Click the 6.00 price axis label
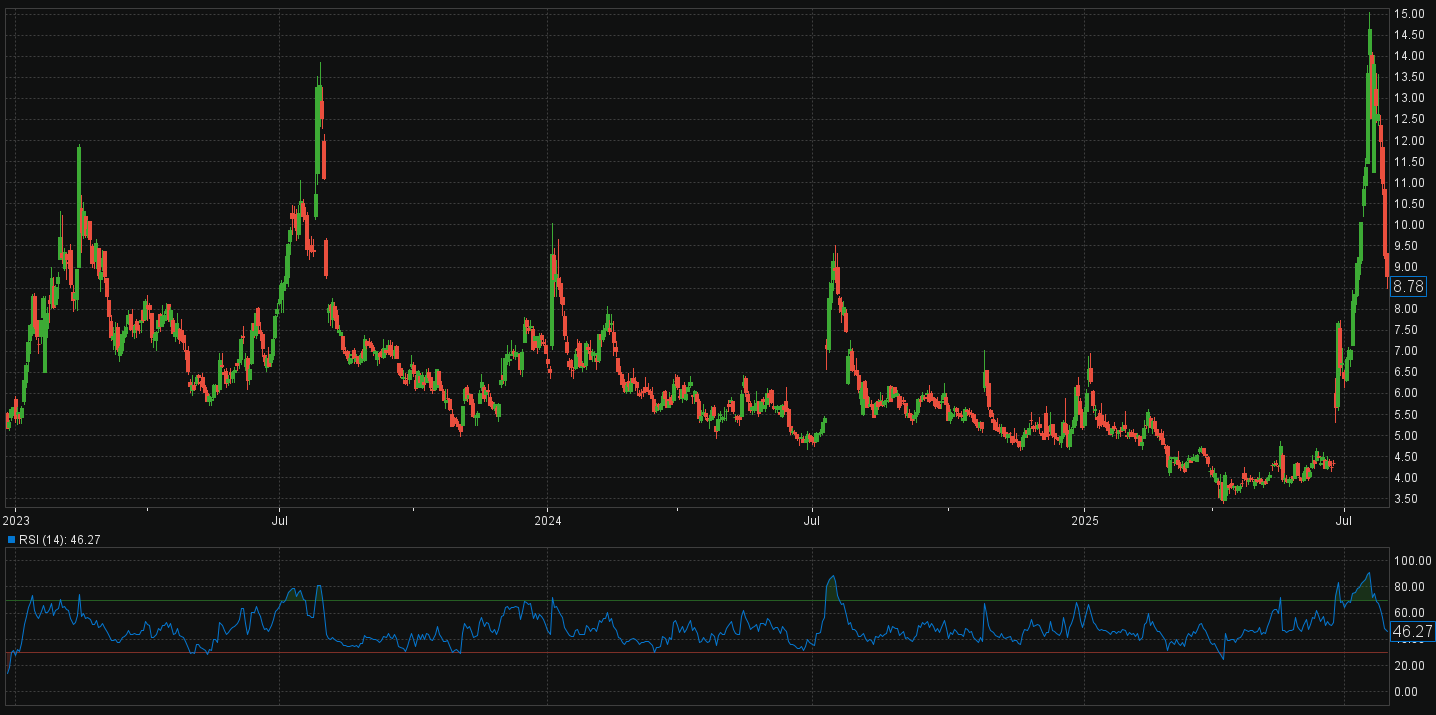The height and width of the screenshot is (715, 1436). click(x=1410, y=394)
